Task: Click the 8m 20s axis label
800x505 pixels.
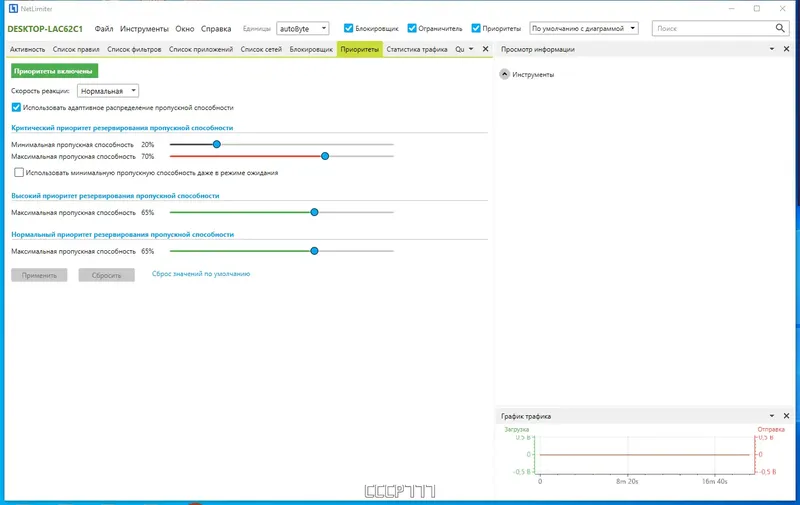Action: tap(627, 482)
